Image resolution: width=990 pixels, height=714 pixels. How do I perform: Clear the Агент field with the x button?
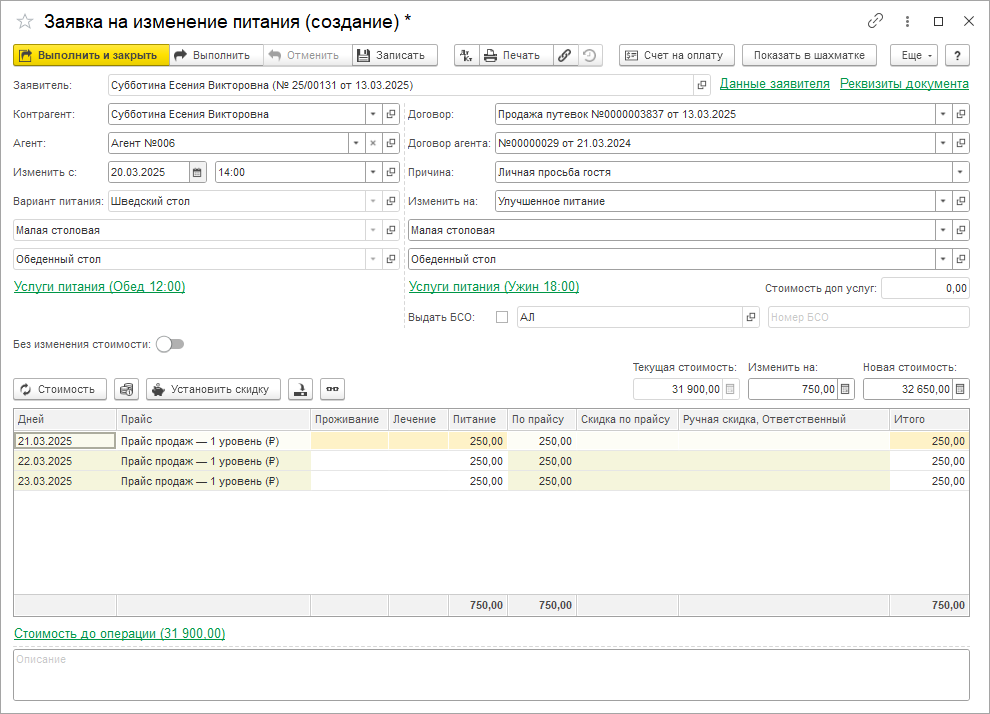click(373, 143)
